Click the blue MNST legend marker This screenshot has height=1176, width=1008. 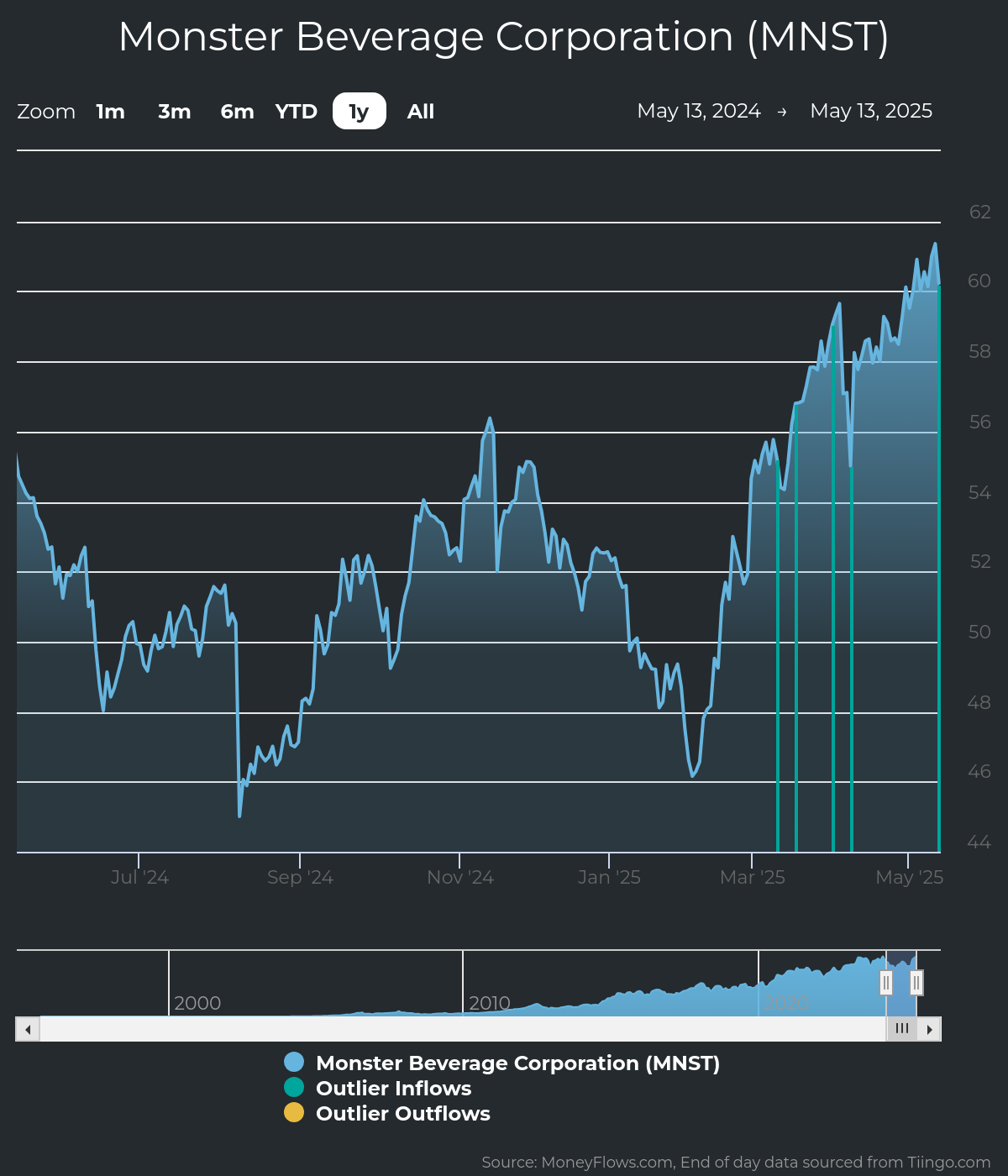(x=294, y=1062)
